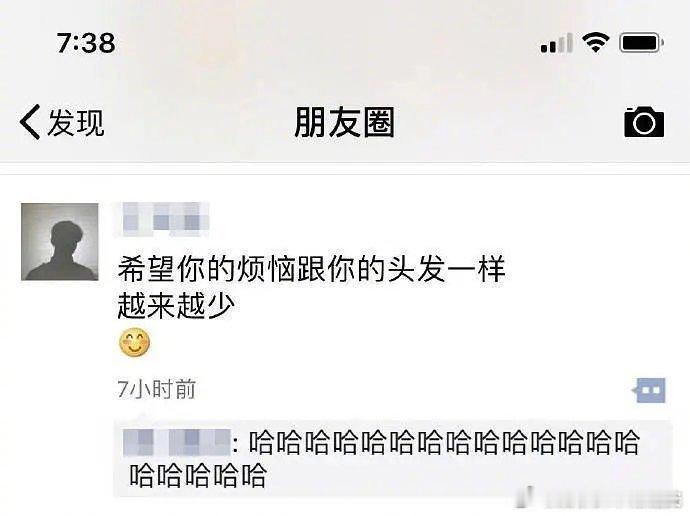Return to 发现 page via back label
The height and width of the screenshot is (516, 690).
tap(76, 122)
